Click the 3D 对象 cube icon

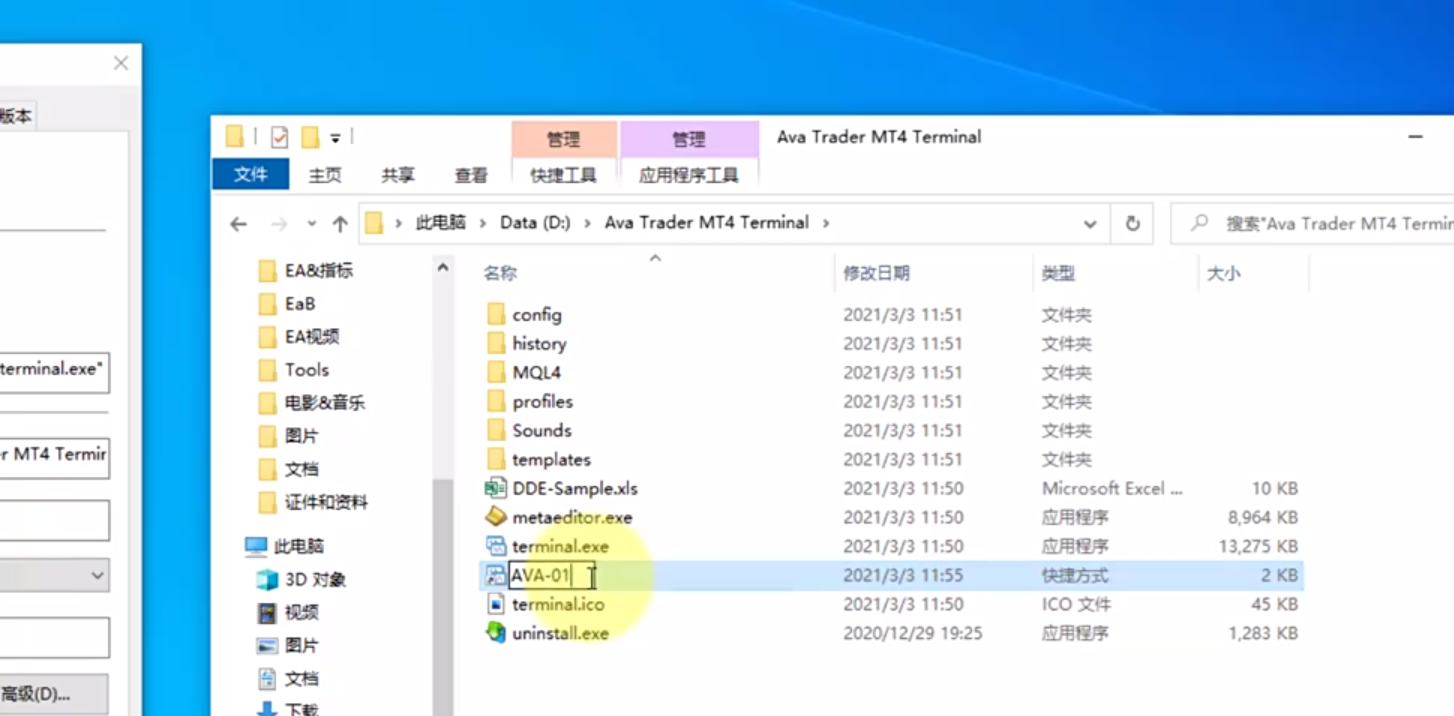pos(267,579)
